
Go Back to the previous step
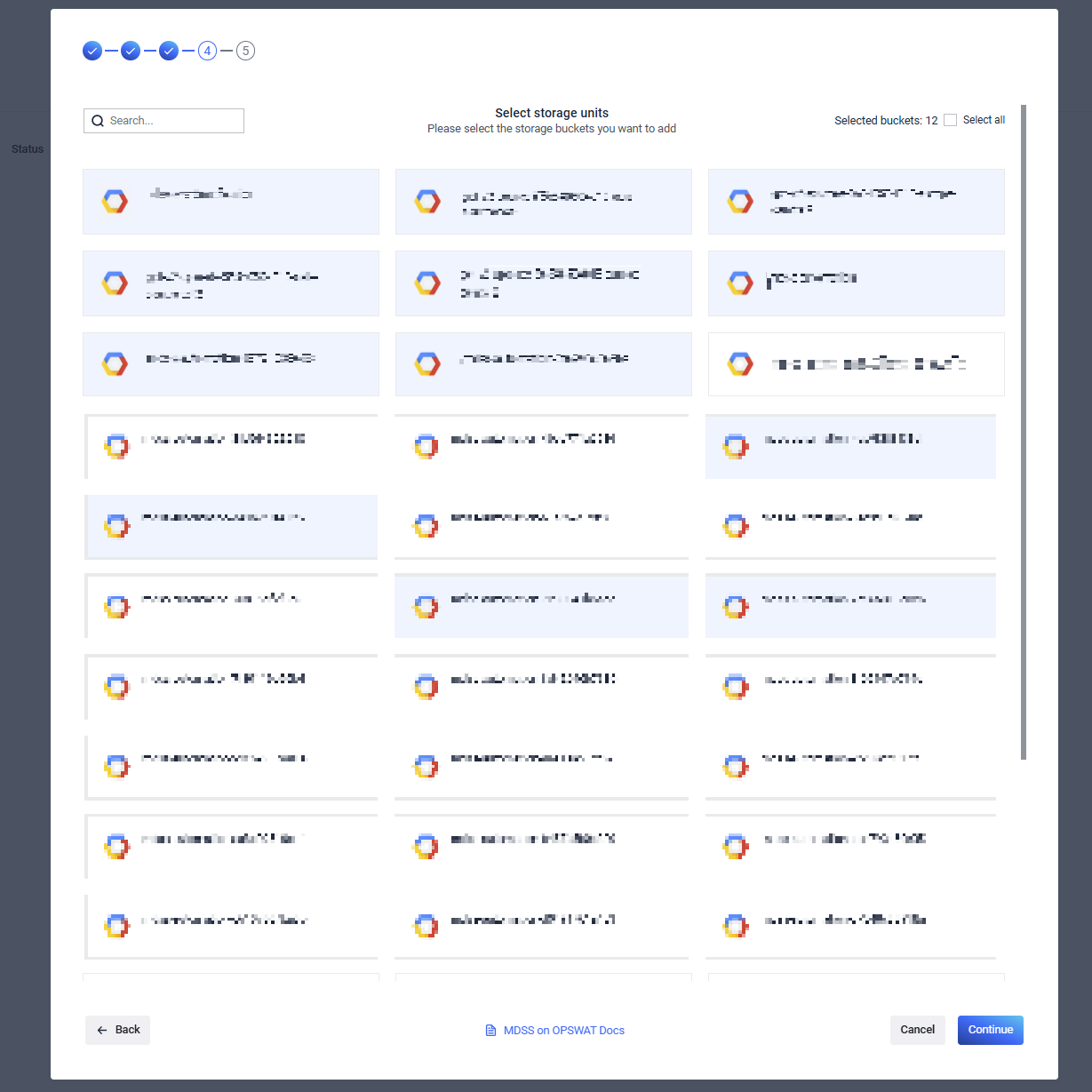point(118,1030)
